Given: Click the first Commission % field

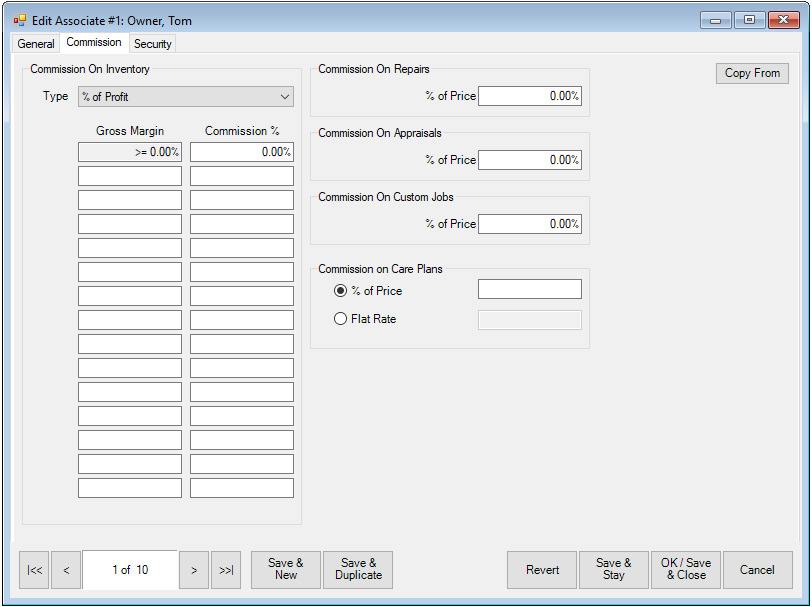Looking at the screenshot, I should pos(241,152).
